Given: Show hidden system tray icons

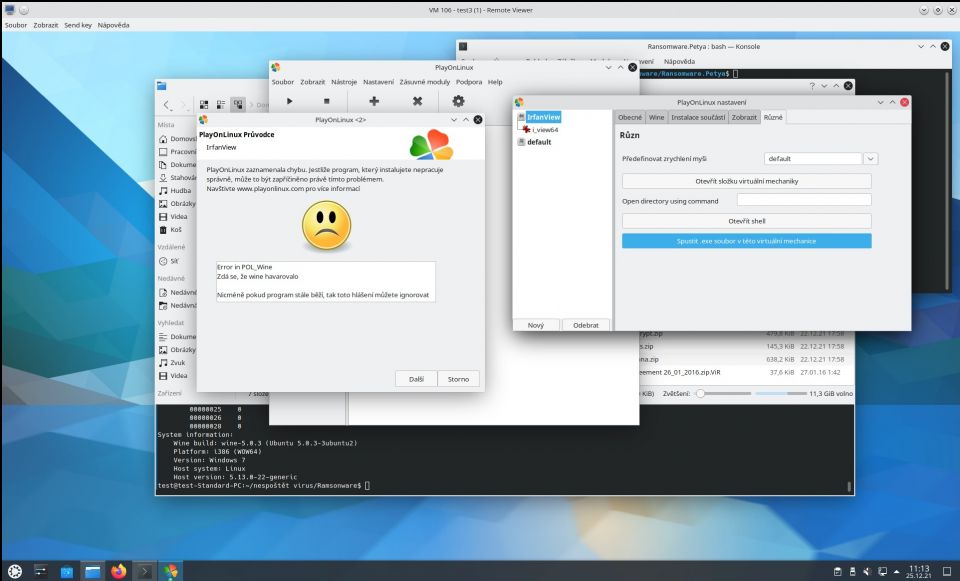Looking at the screenshot, I should 896,572.
